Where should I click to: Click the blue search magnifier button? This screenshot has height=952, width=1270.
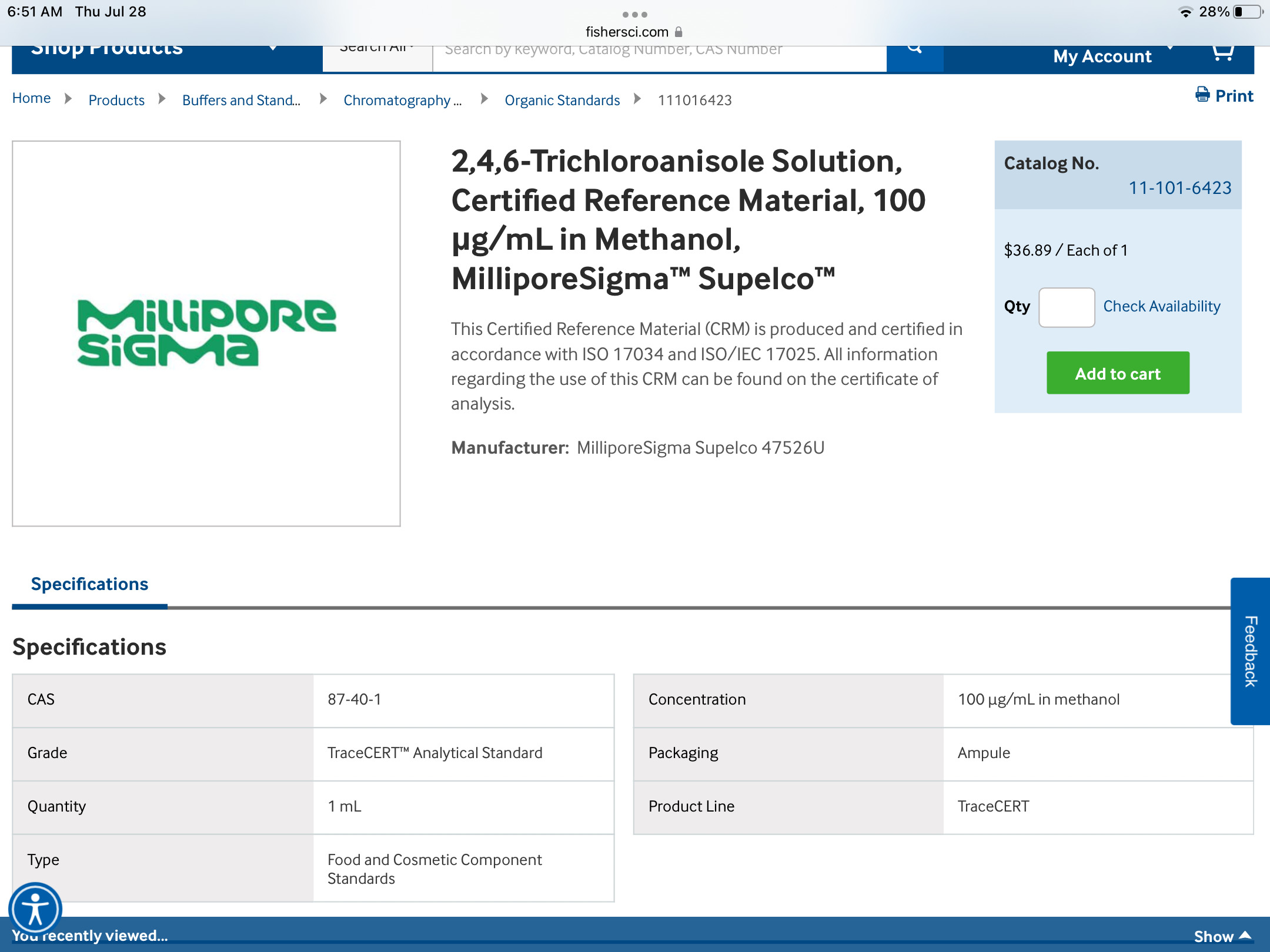tap(915, 58)
